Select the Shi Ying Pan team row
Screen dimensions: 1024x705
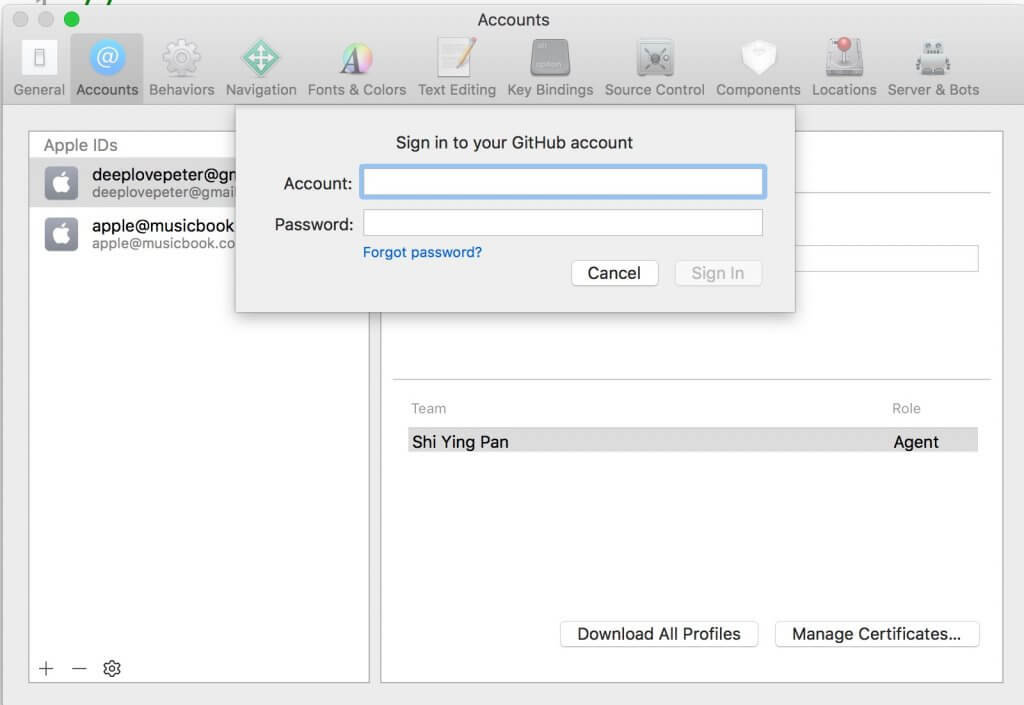point(693,441)
